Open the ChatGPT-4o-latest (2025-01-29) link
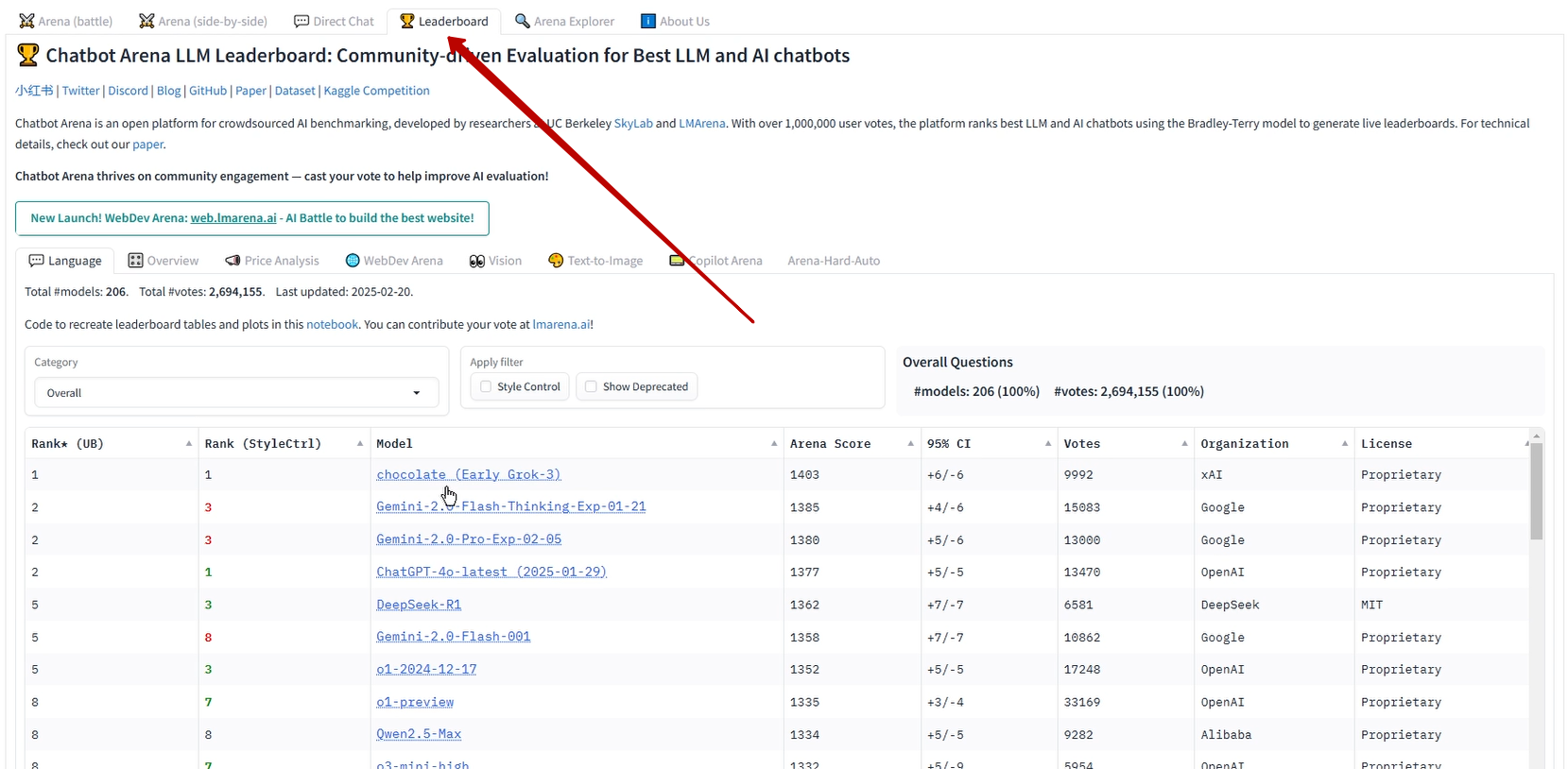Screen dimensions: 1568x769 tap(491, 572)
